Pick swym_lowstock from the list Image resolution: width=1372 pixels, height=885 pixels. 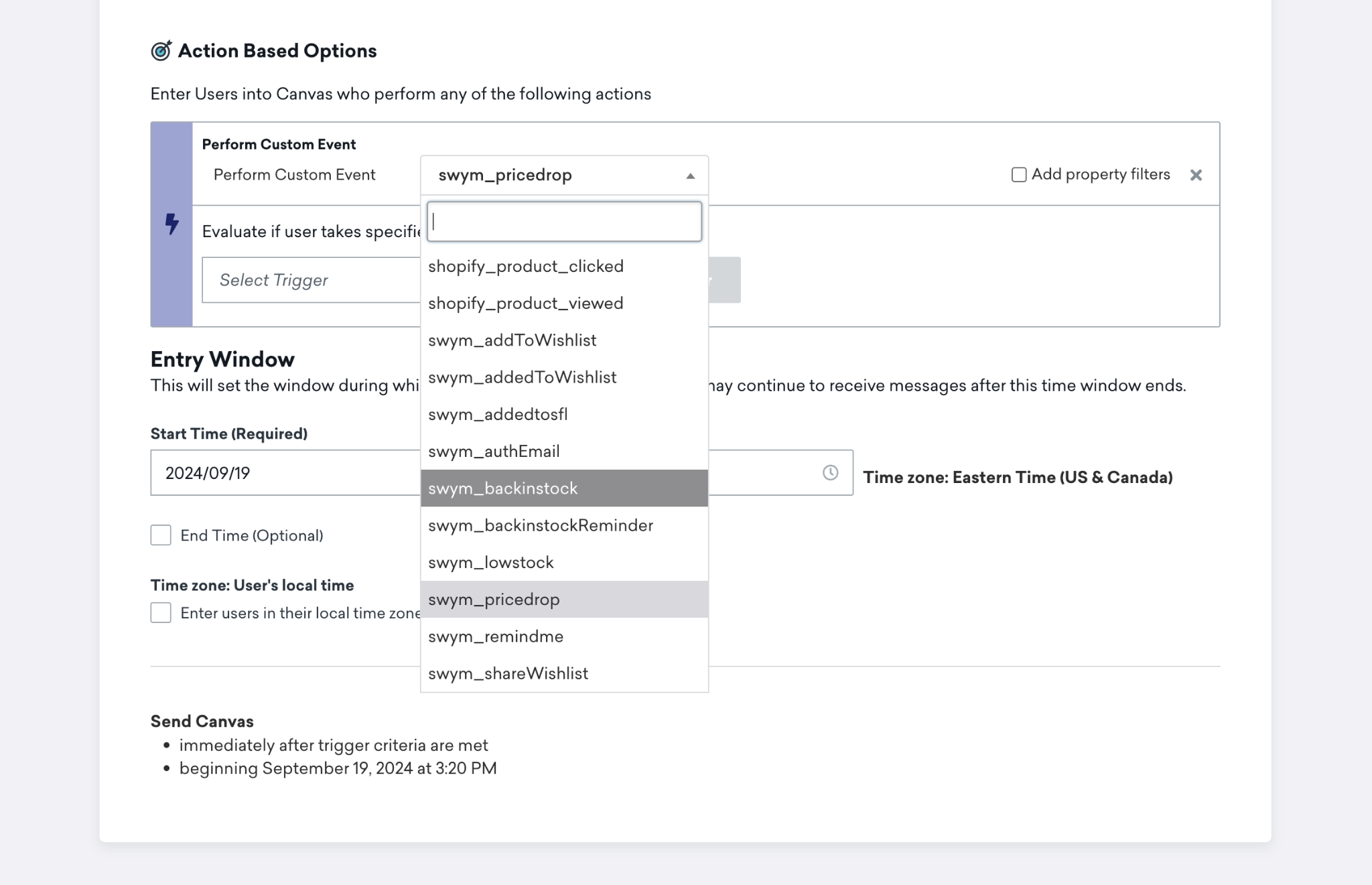pos(491,563)
